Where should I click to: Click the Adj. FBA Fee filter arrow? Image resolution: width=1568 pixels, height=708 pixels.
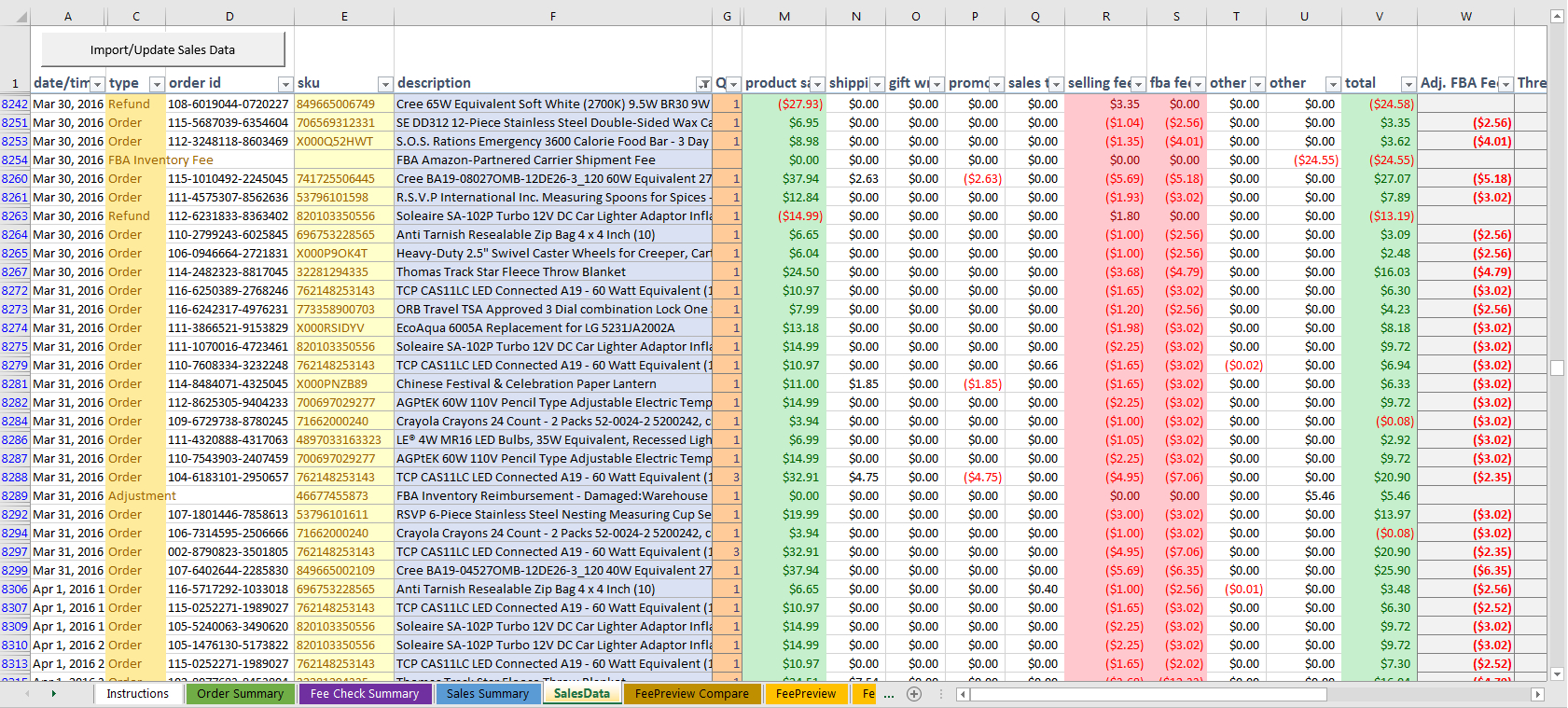click(1506, 84)
